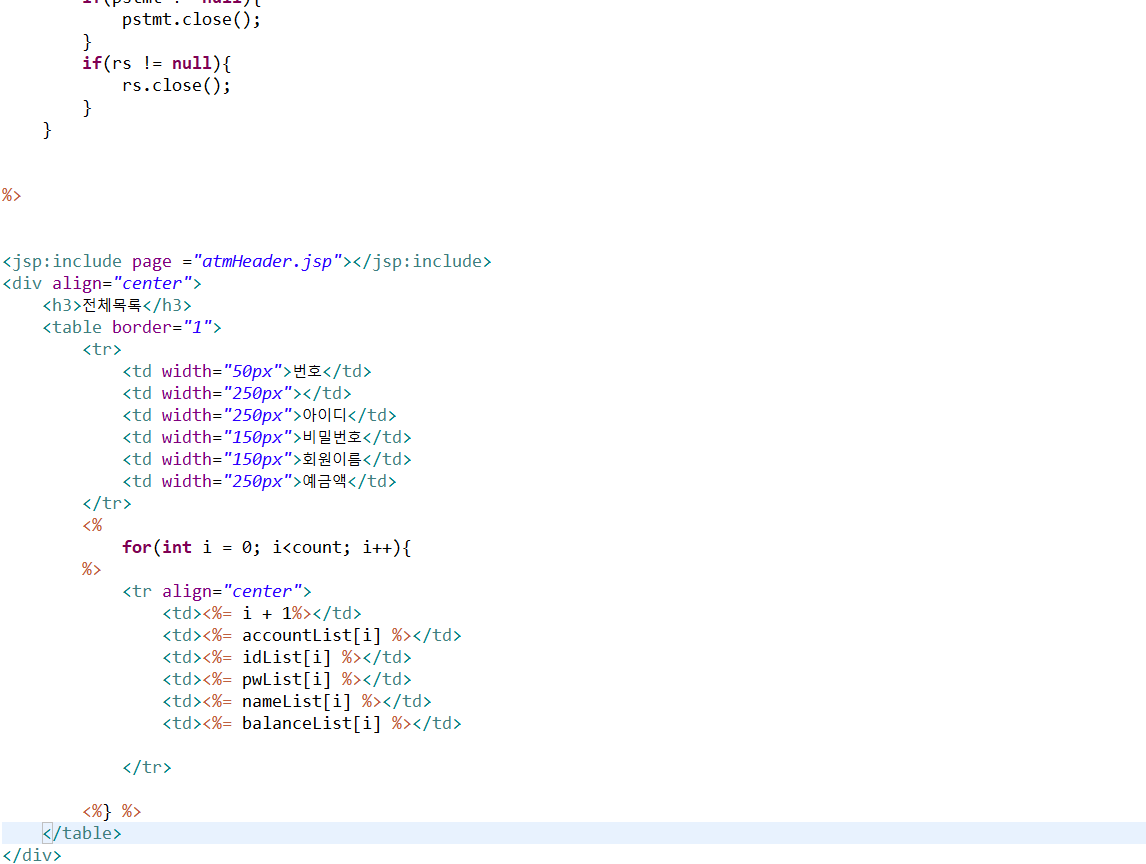Click the jsp:include opening tag
The height and width of the screenshot is (864, 1146).
tap(177, 261)
